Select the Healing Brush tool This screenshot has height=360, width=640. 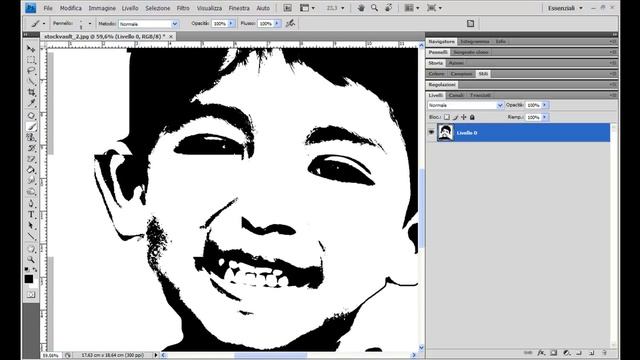click(31, 116)
